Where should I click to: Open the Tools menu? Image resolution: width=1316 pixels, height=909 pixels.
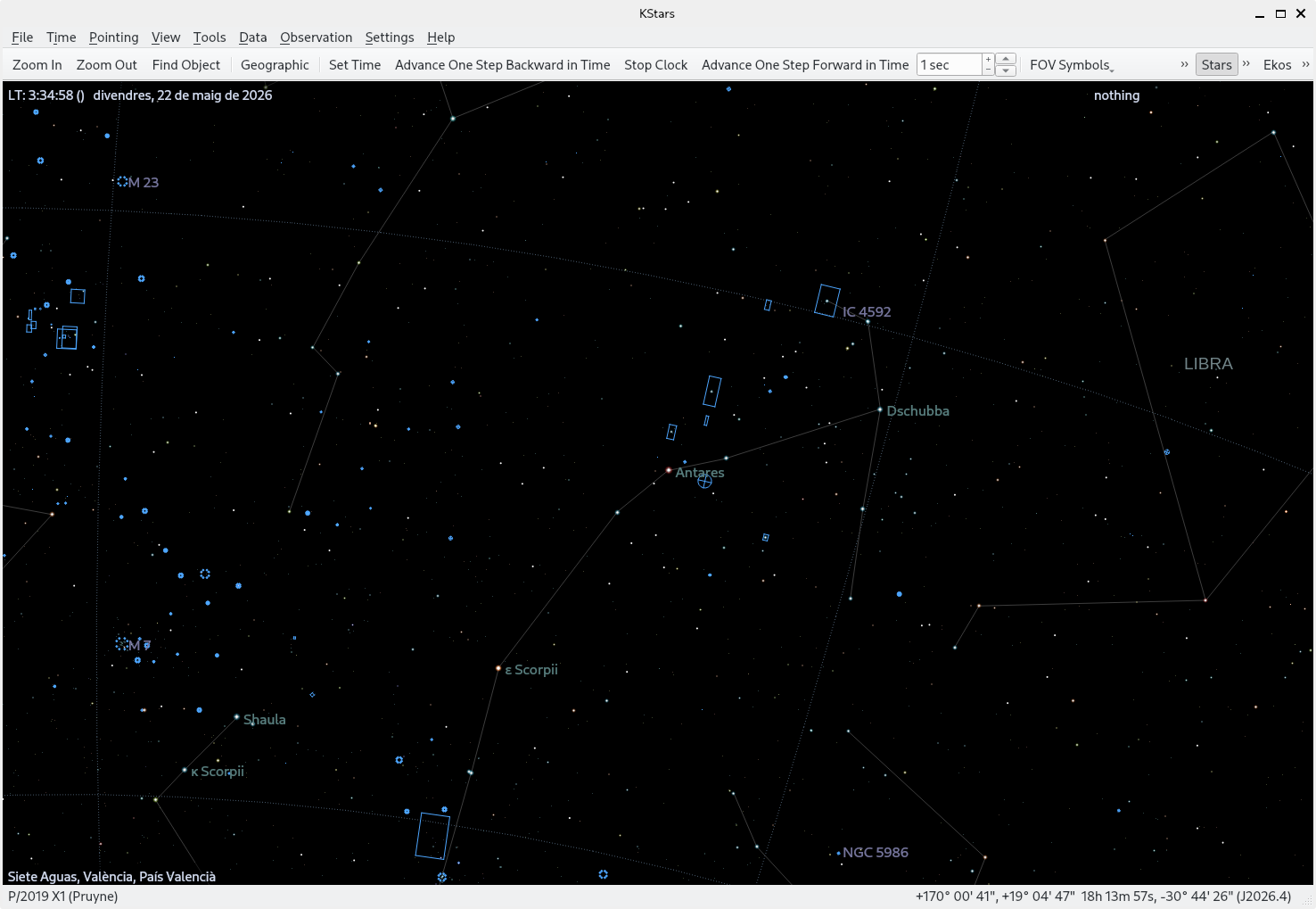210,37
